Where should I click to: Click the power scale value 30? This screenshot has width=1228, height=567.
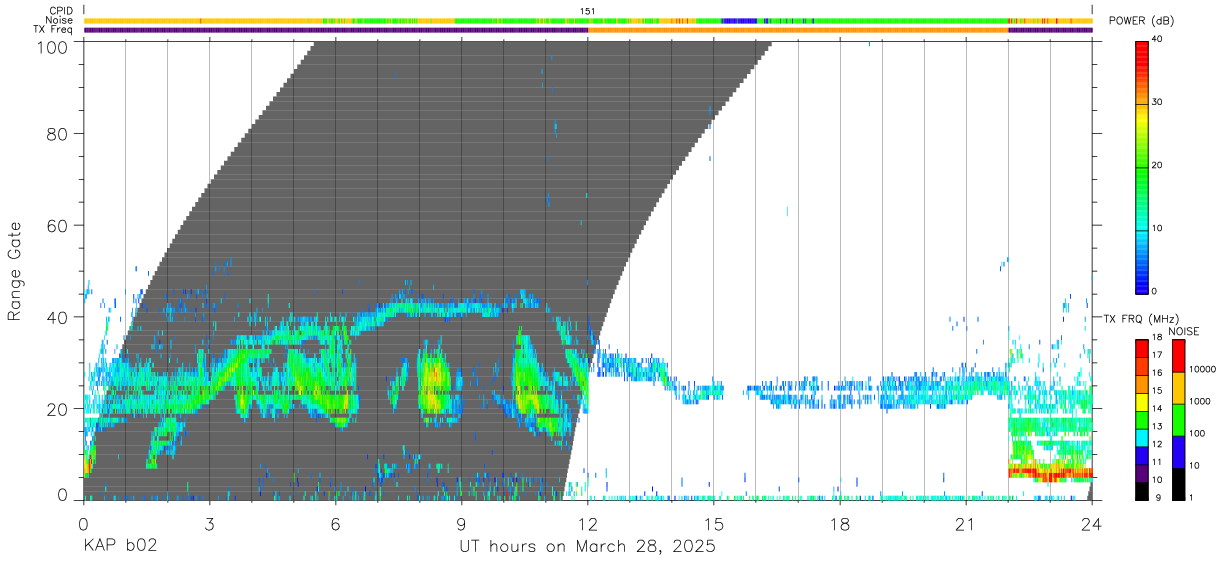click(1158, 103)
